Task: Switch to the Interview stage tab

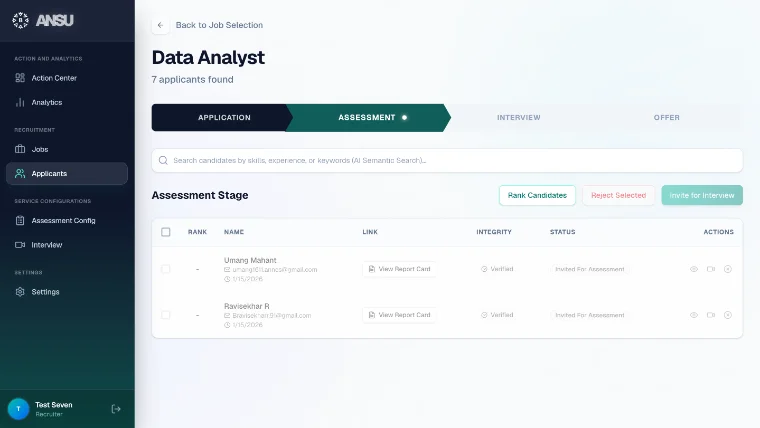Action: (x=518, y=117)
